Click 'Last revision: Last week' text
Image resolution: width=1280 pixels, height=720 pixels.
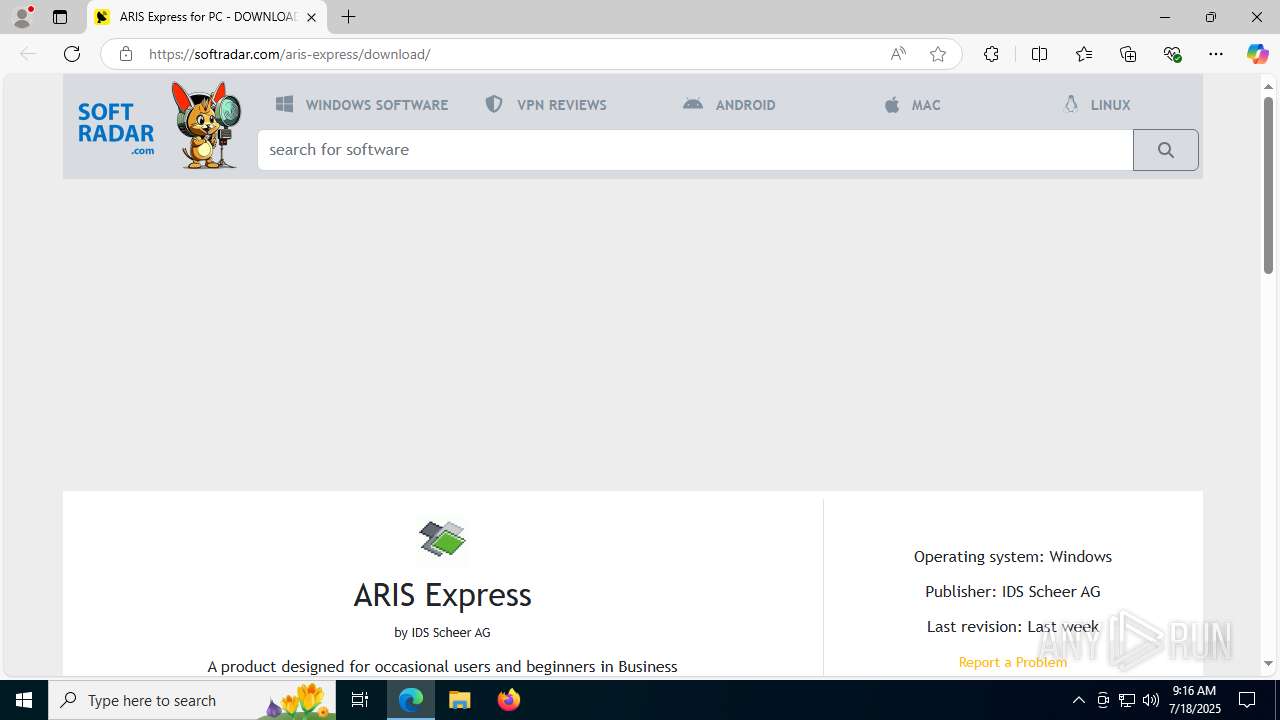(x=1013, y=626)
